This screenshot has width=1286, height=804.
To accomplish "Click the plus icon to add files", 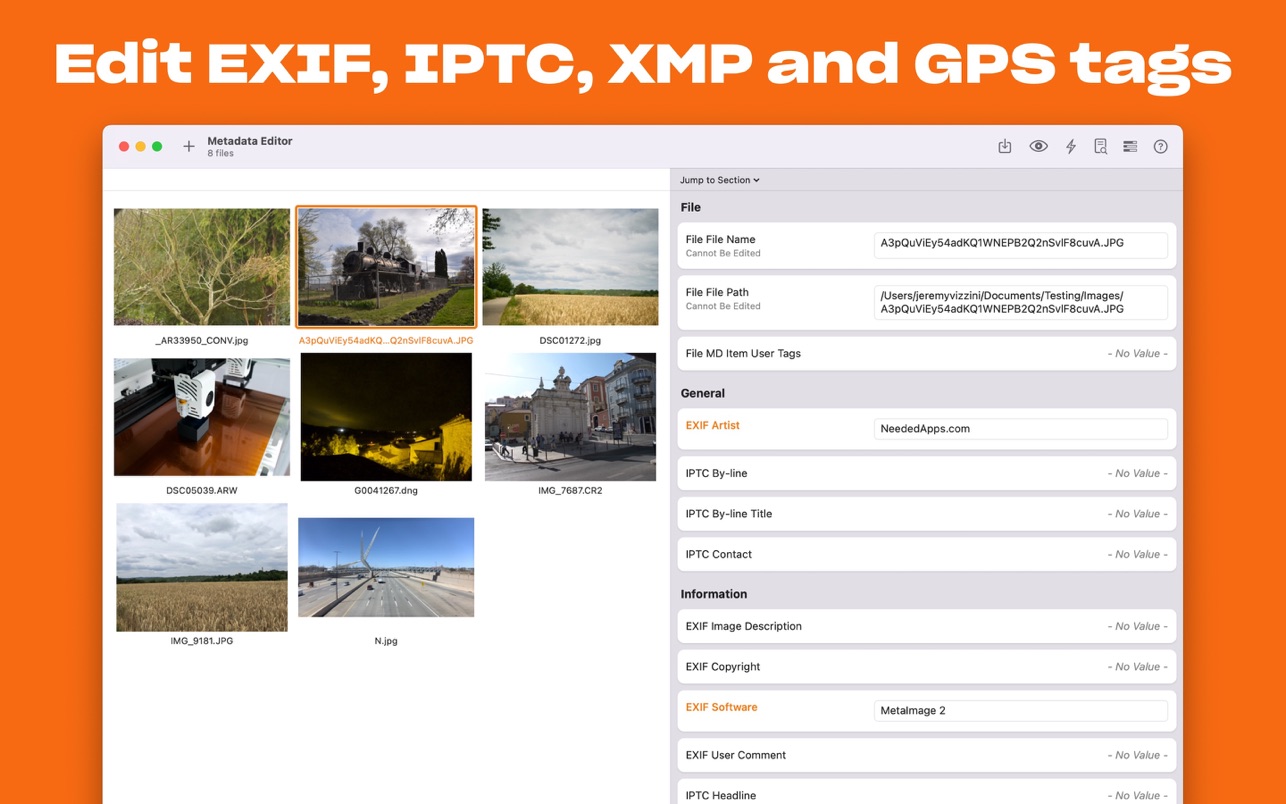I will (189, 147).
